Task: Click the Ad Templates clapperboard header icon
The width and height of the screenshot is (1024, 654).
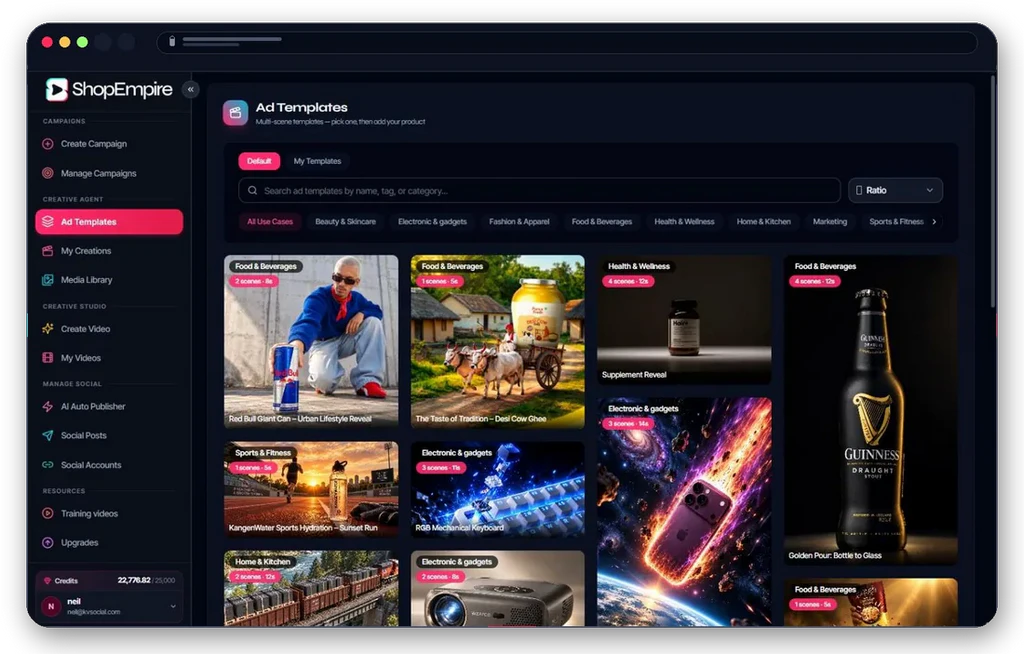Action: click(235, 112)
